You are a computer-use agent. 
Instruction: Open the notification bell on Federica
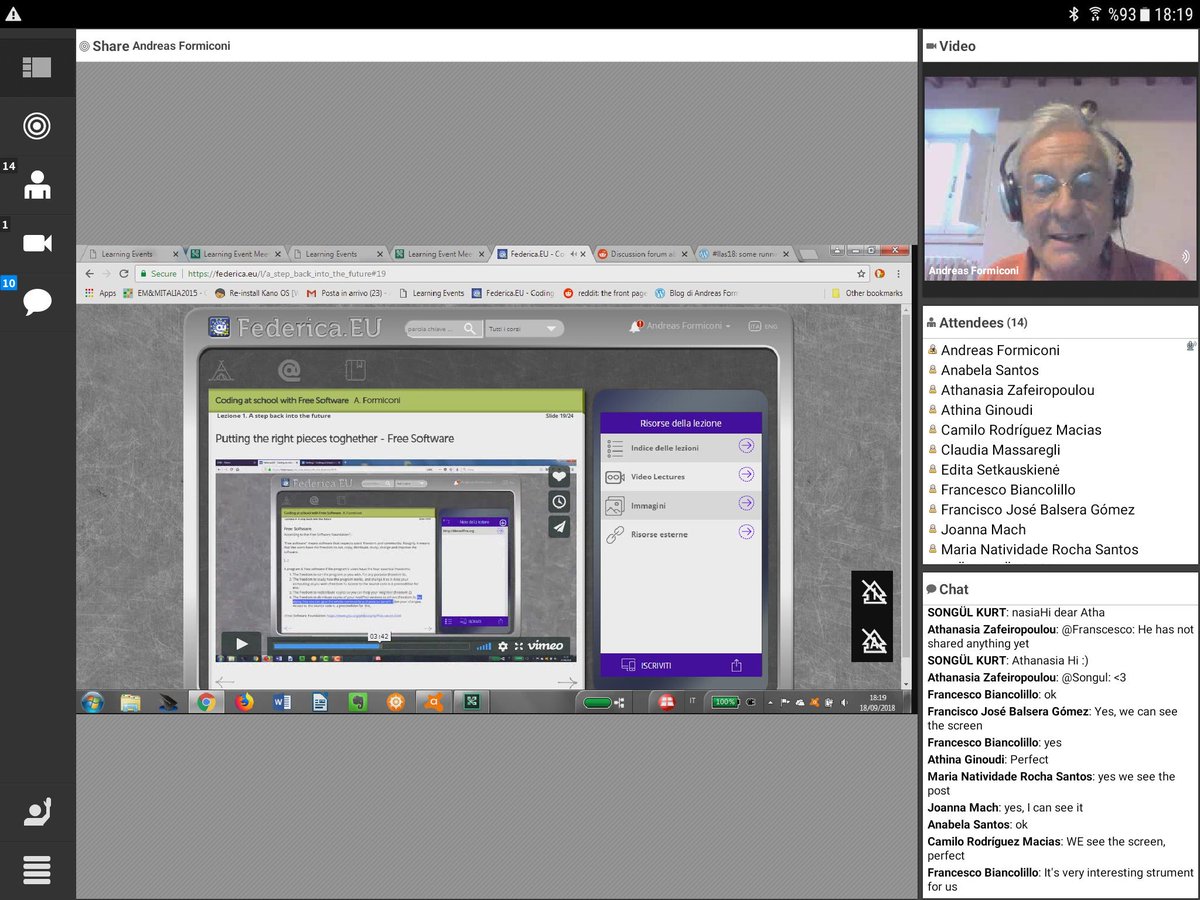pyautogui.click(x=635, y=326)
